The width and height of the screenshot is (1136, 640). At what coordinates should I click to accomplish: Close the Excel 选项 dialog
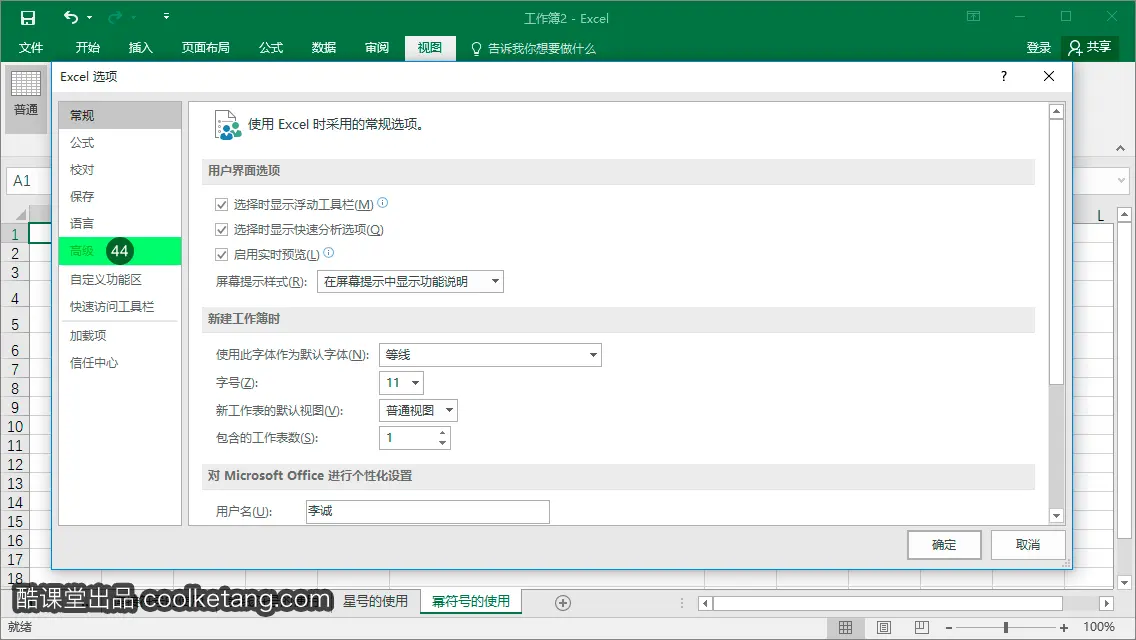[1048, 76]
